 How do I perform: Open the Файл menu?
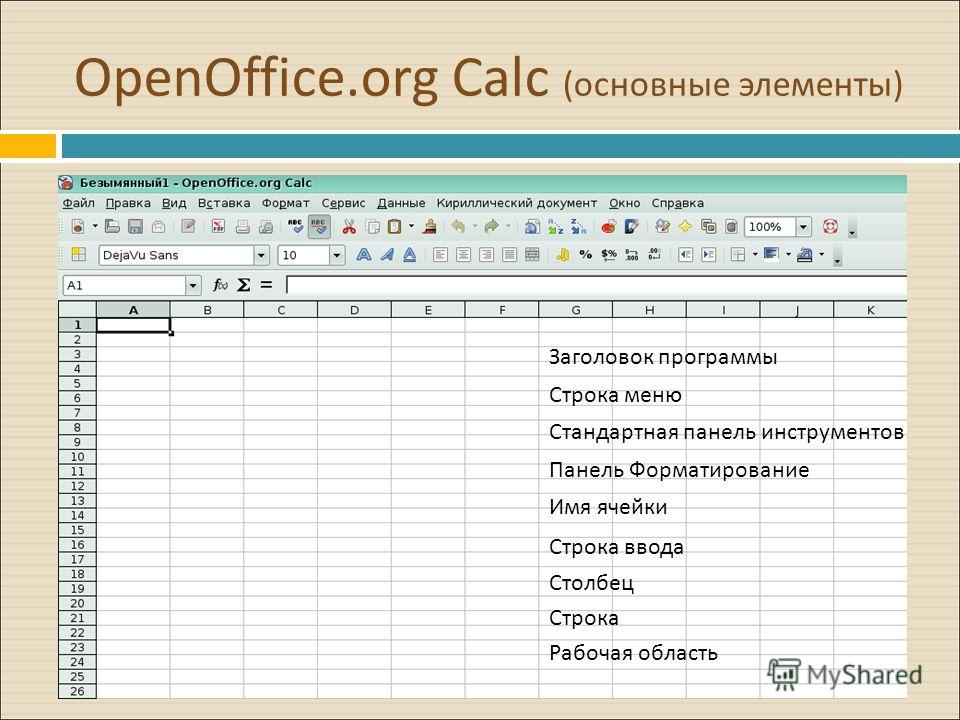tap(78, 203)
